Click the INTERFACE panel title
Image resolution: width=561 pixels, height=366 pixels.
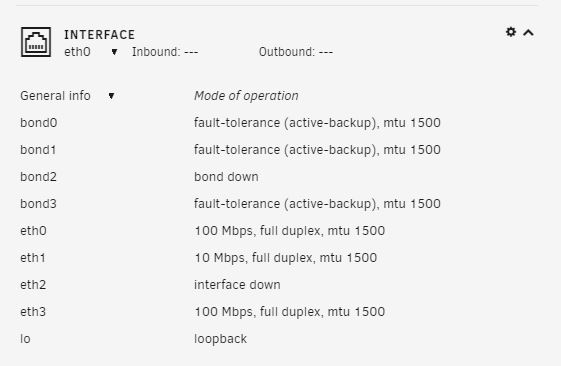(100, 35)
